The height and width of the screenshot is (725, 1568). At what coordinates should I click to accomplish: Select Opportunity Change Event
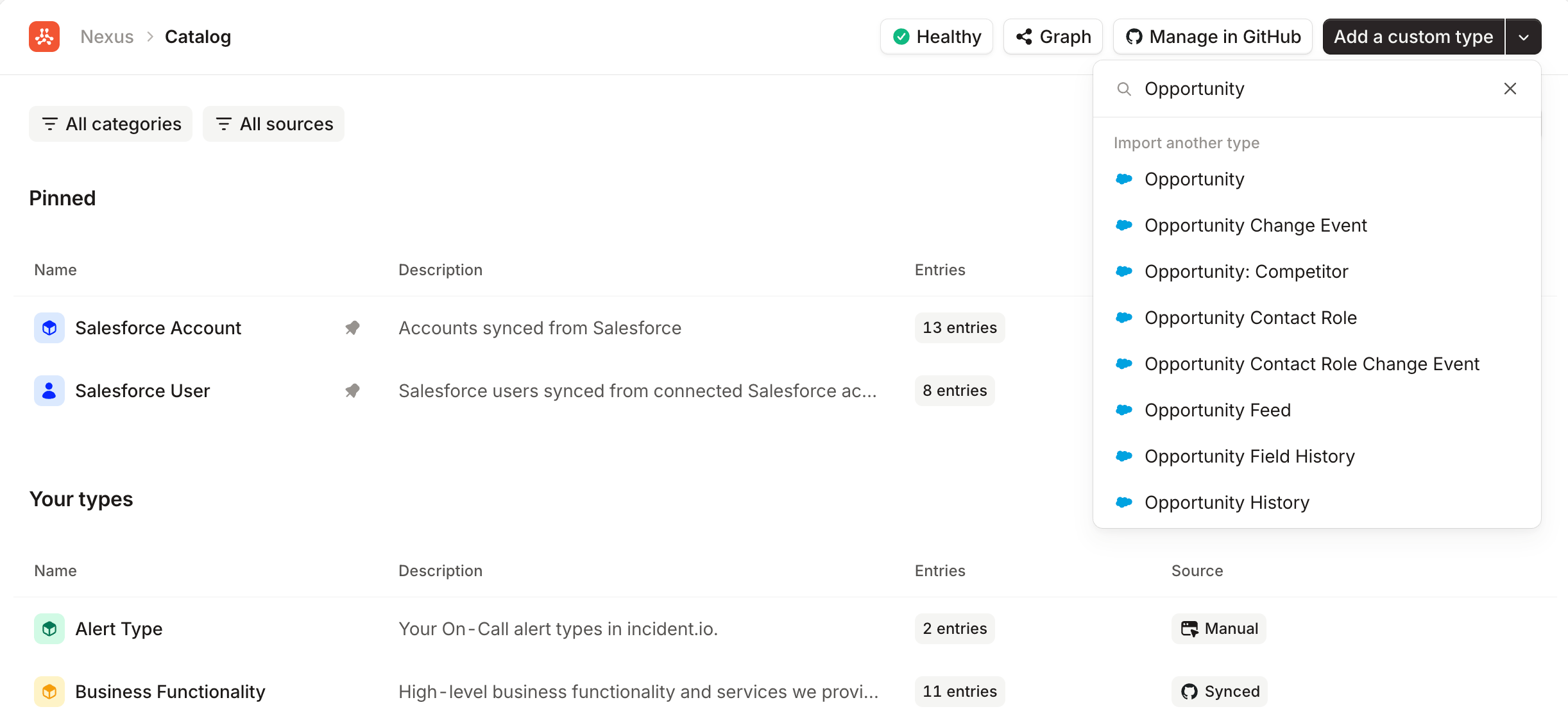pos(1317,225)
